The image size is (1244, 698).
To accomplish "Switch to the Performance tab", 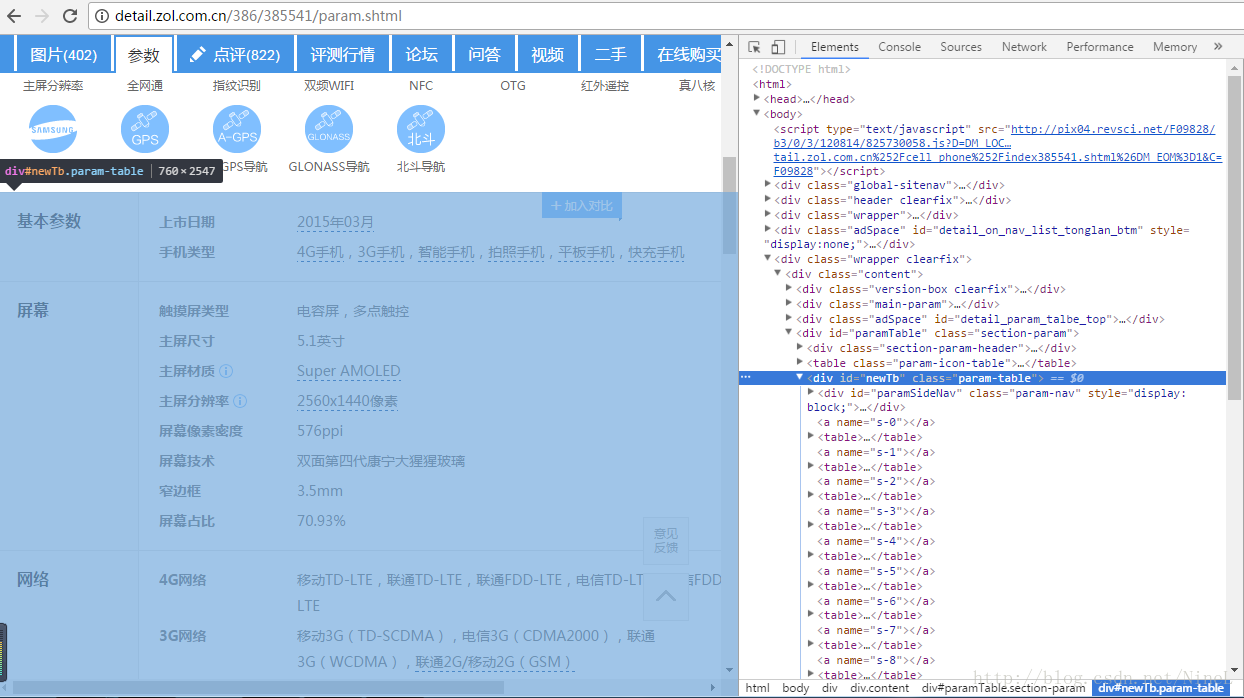I will (x=1100, y=47).
